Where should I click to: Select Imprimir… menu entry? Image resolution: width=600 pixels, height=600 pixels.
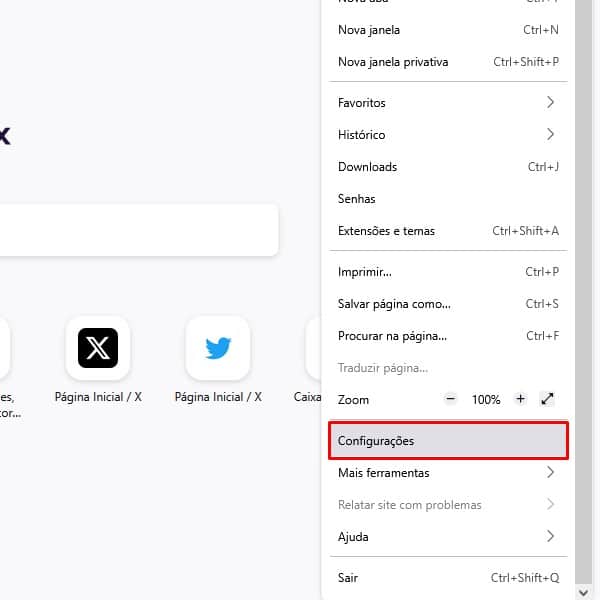[448, 272]
